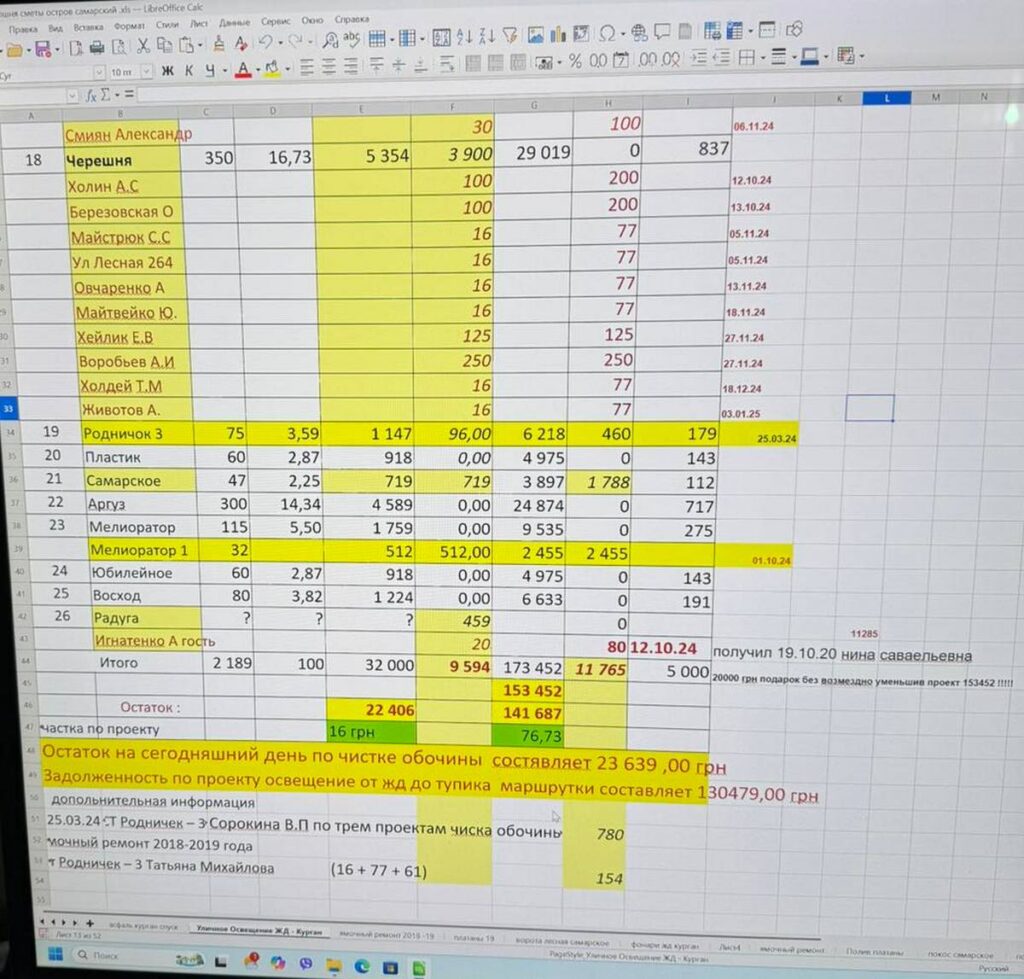Toggle italic formatting (К)
The width and height of the screenshot is (1024, 979).
pos(188,71)
